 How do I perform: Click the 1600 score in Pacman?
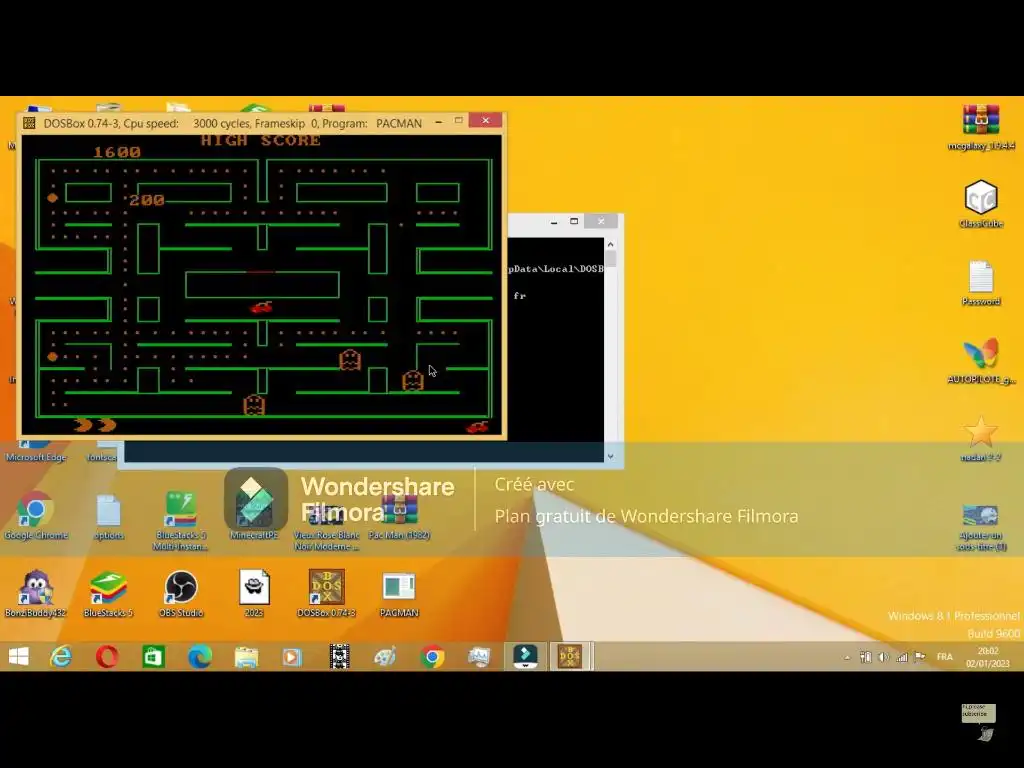tap(117, 153)
